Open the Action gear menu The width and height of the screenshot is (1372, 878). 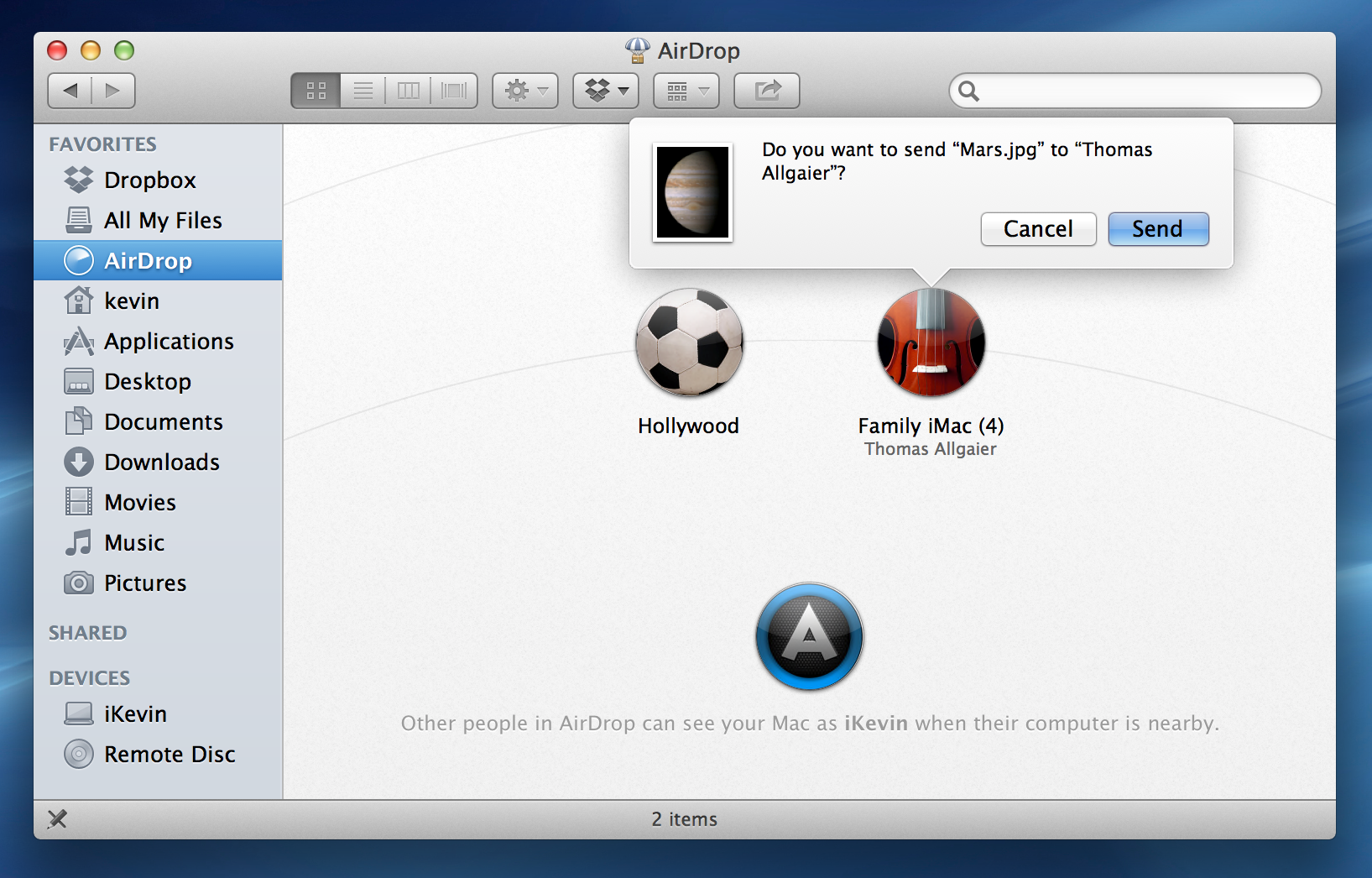pos(525,91)
